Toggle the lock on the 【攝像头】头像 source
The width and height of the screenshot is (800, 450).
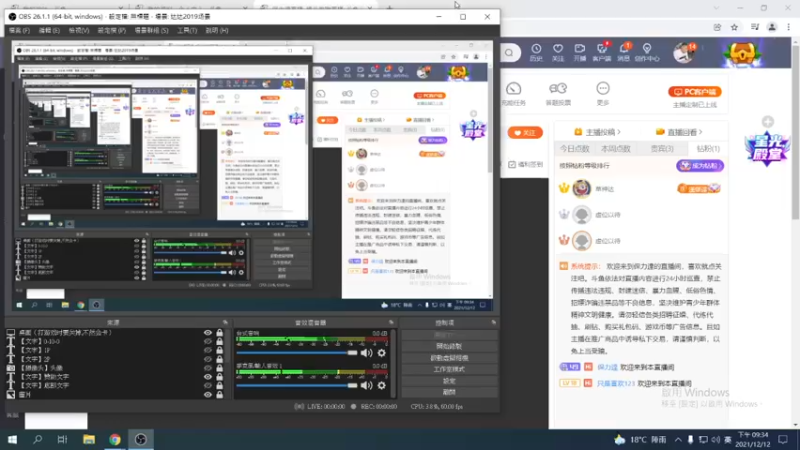[219, 368]
